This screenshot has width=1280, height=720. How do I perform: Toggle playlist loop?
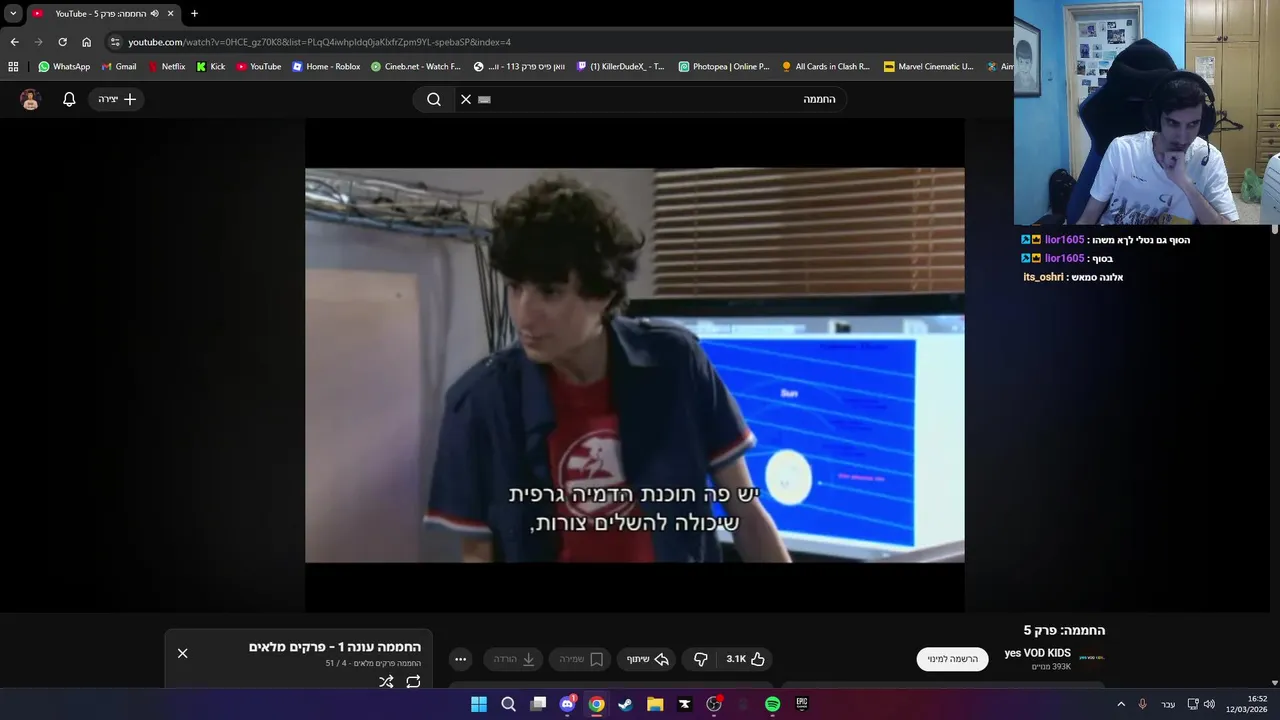[413, 682]
